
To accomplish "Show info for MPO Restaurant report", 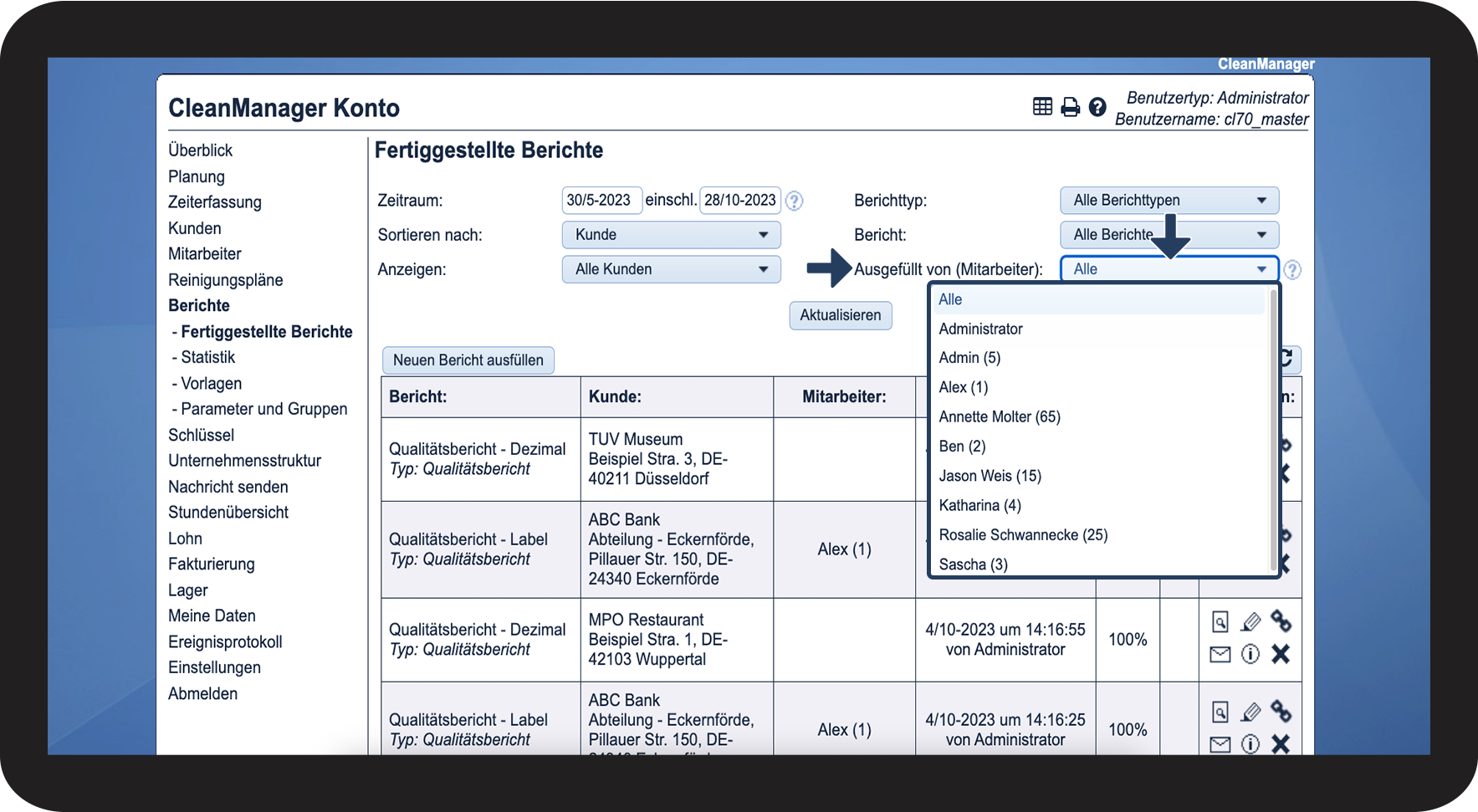I will click(x=1250, y=654).
